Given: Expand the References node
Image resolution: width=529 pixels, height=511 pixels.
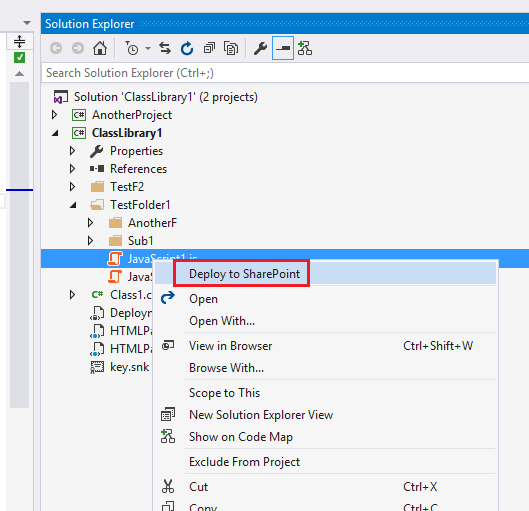Looking at the screenshot, I should pyautogui.click(x=72, y=169).
